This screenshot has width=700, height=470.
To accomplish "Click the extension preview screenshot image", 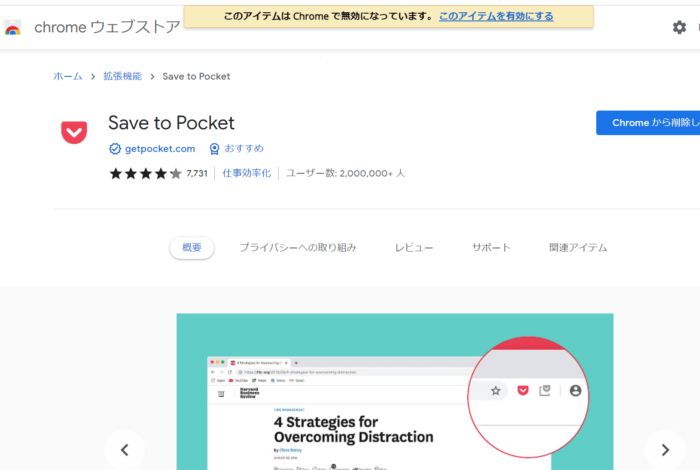I will [x=395, y=391].
